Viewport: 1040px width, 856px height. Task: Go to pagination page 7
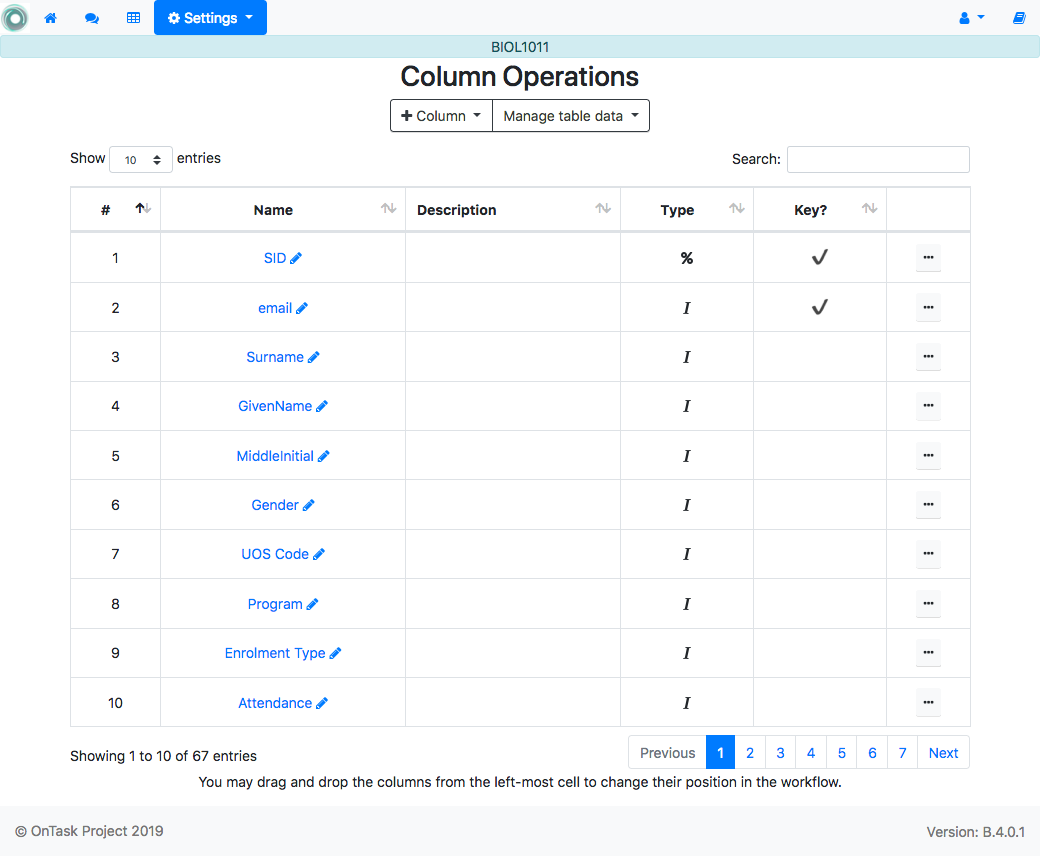[902, 753]
